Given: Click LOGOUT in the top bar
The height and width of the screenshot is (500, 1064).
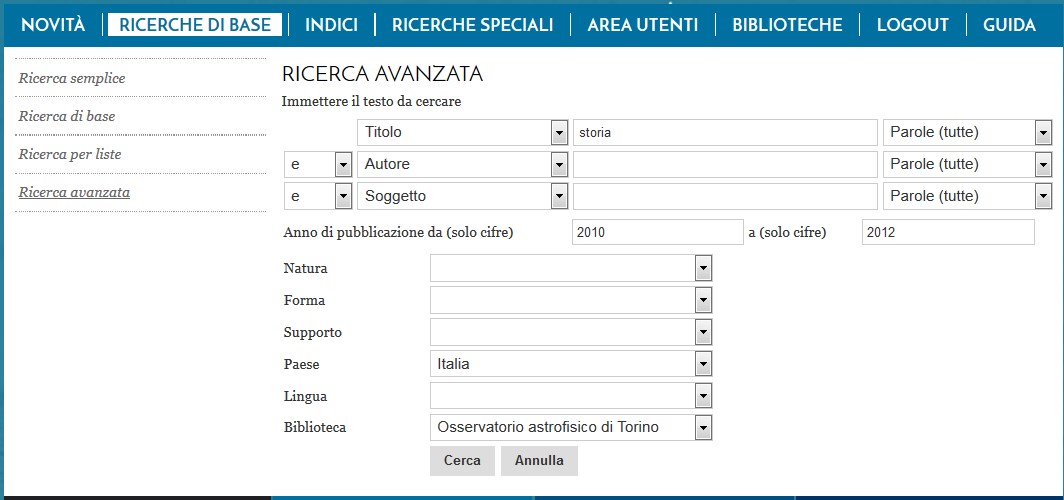Looking at the screenshot, I should pyautogui.click(x=913, y=25).
